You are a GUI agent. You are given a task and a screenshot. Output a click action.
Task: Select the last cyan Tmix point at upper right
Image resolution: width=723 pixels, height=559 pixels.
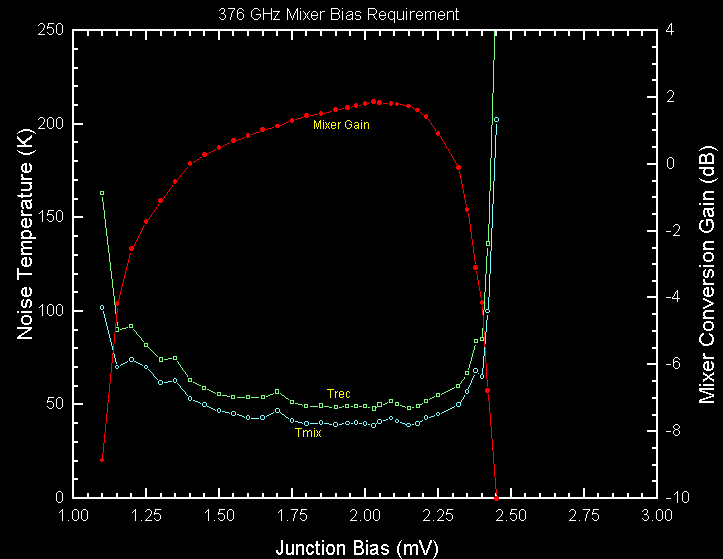[x=496, y=119]
